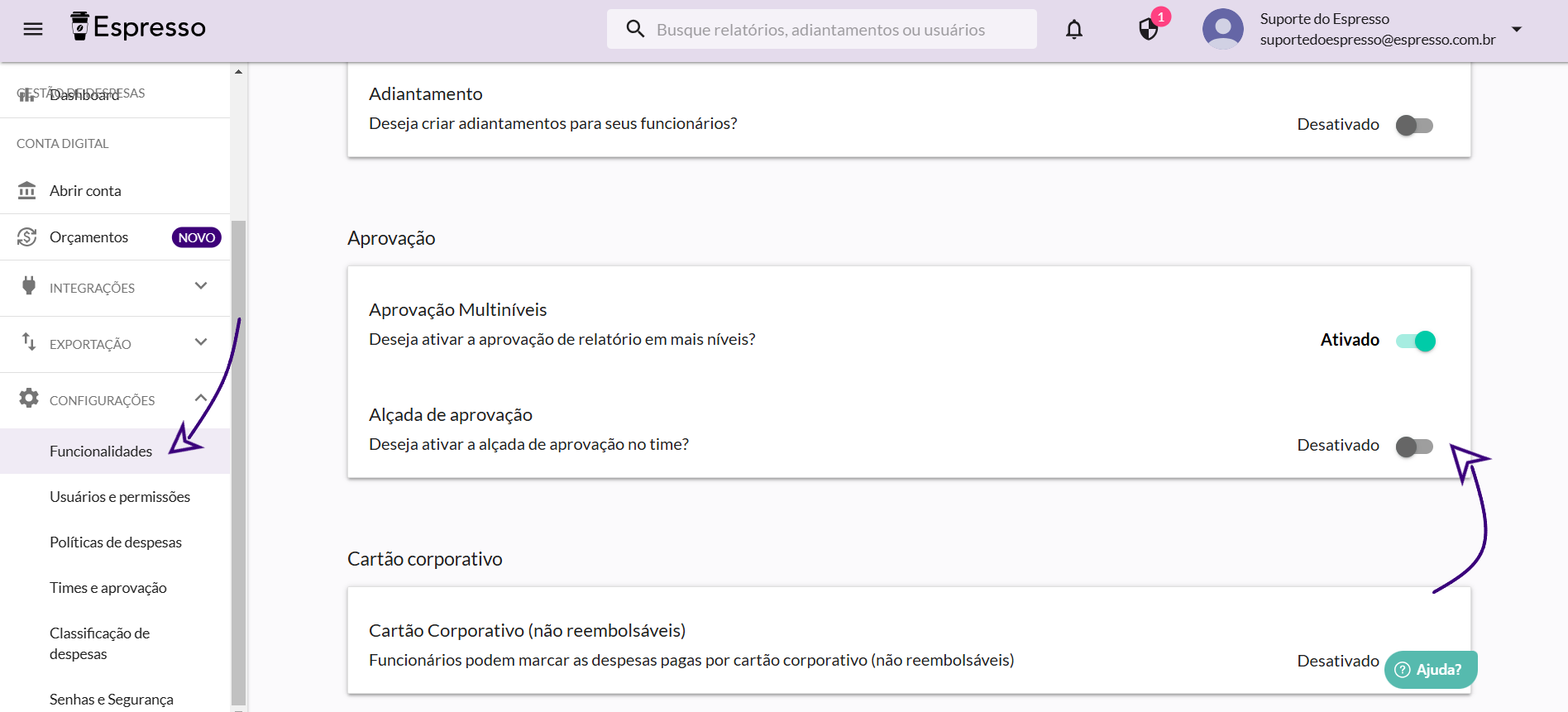Click the Adiantamento title
Screen dimensions: 1568x712
[425, 94]
